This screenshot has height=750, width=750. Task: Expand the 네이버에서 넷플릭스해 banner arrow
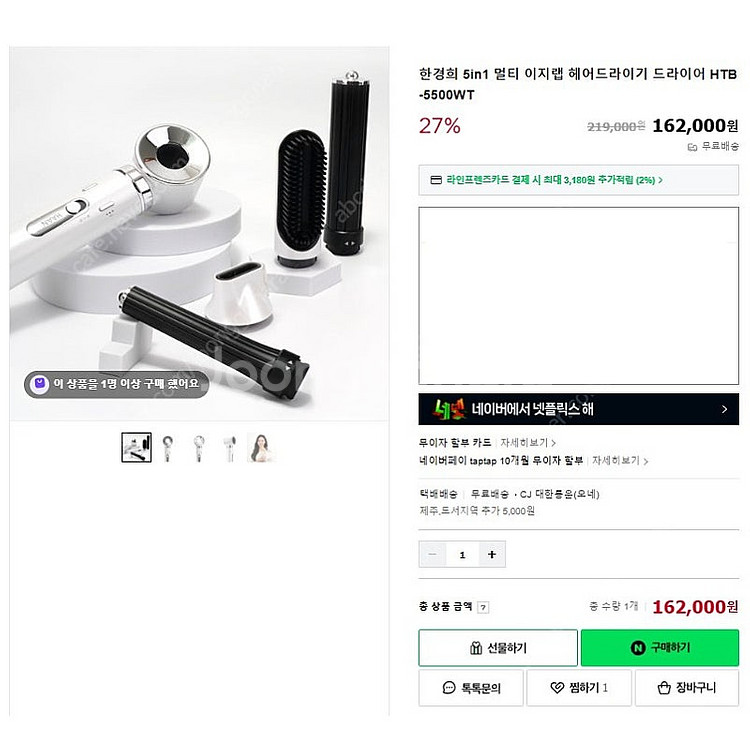pos(725,409)
